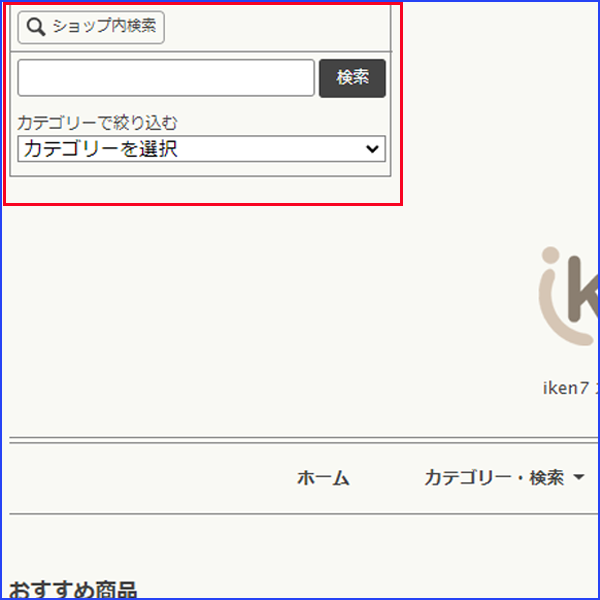Click the magnifying glass search icon

(35, 27)
